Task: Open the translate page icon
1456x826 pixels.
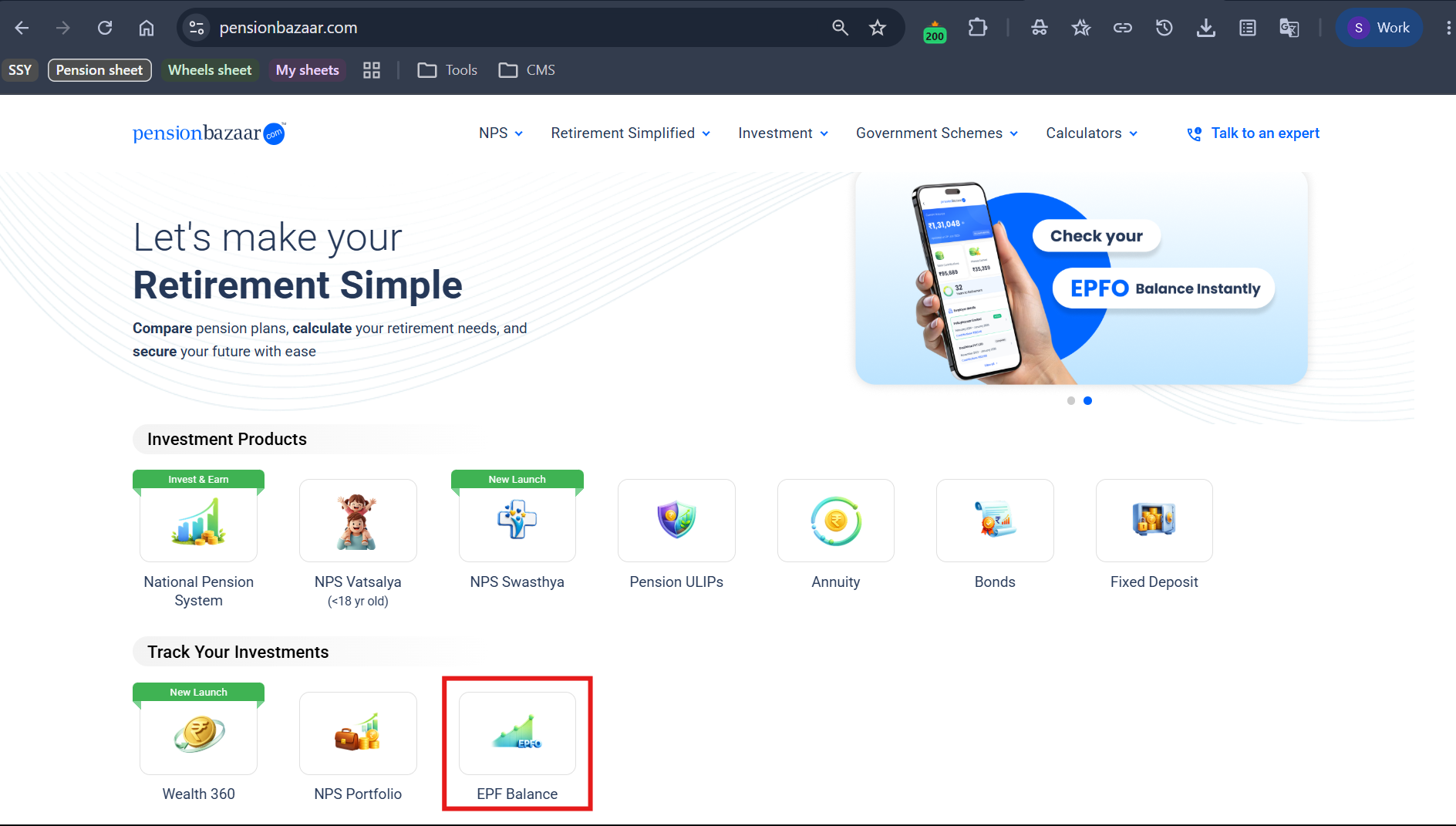Action: click(1289, 28)
